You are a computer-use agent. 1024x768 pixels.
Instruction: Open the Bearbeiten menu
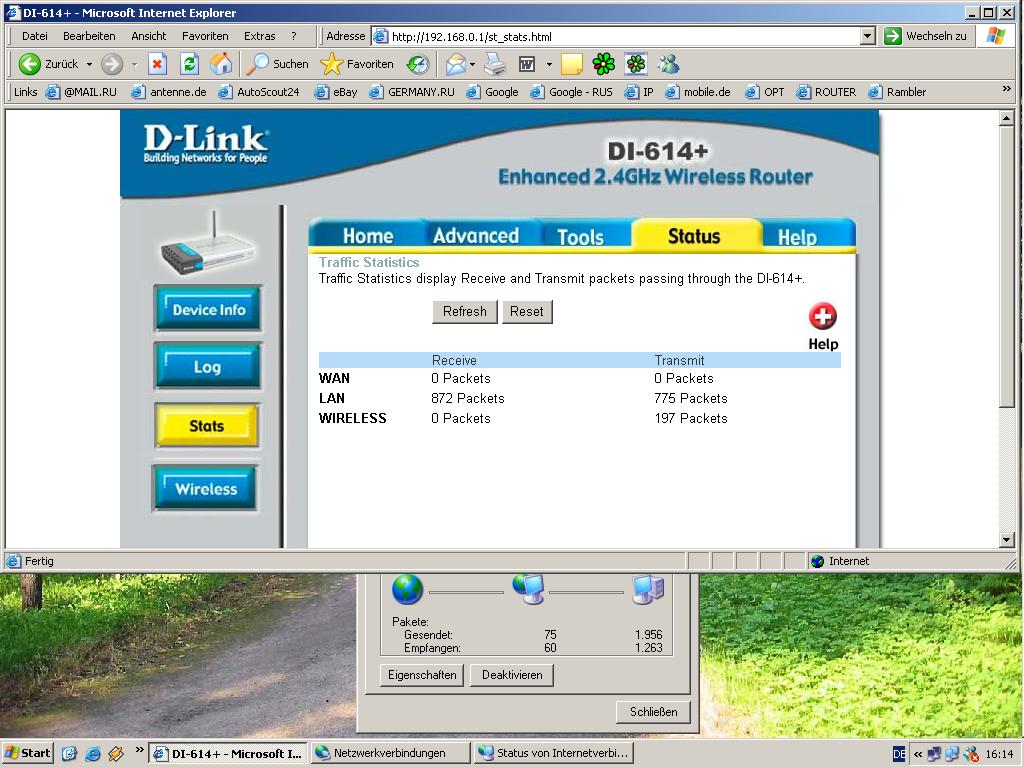pos(89,36)
